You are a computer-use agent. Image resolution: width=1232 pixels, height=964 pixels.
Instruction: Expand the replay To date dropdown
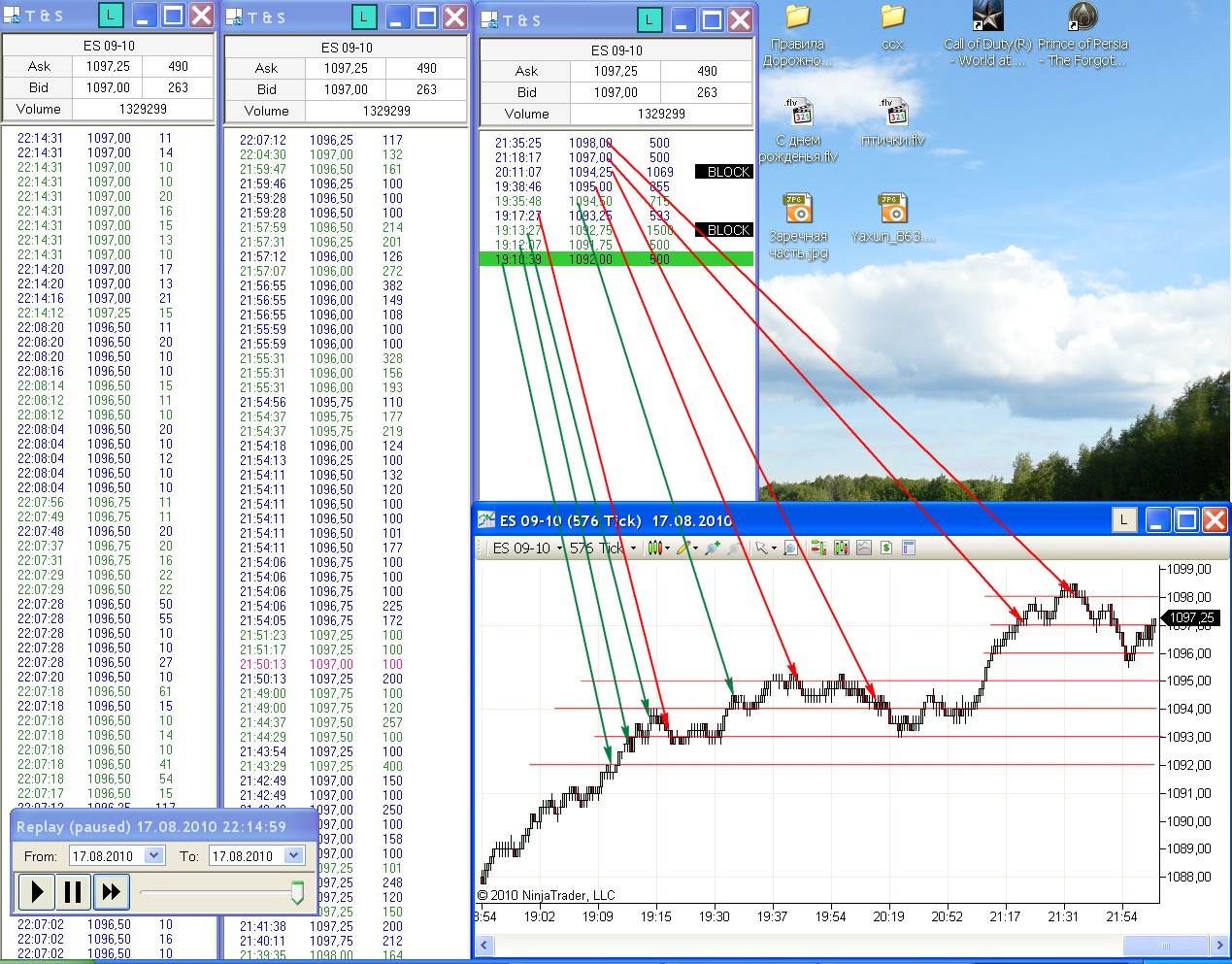294,855
